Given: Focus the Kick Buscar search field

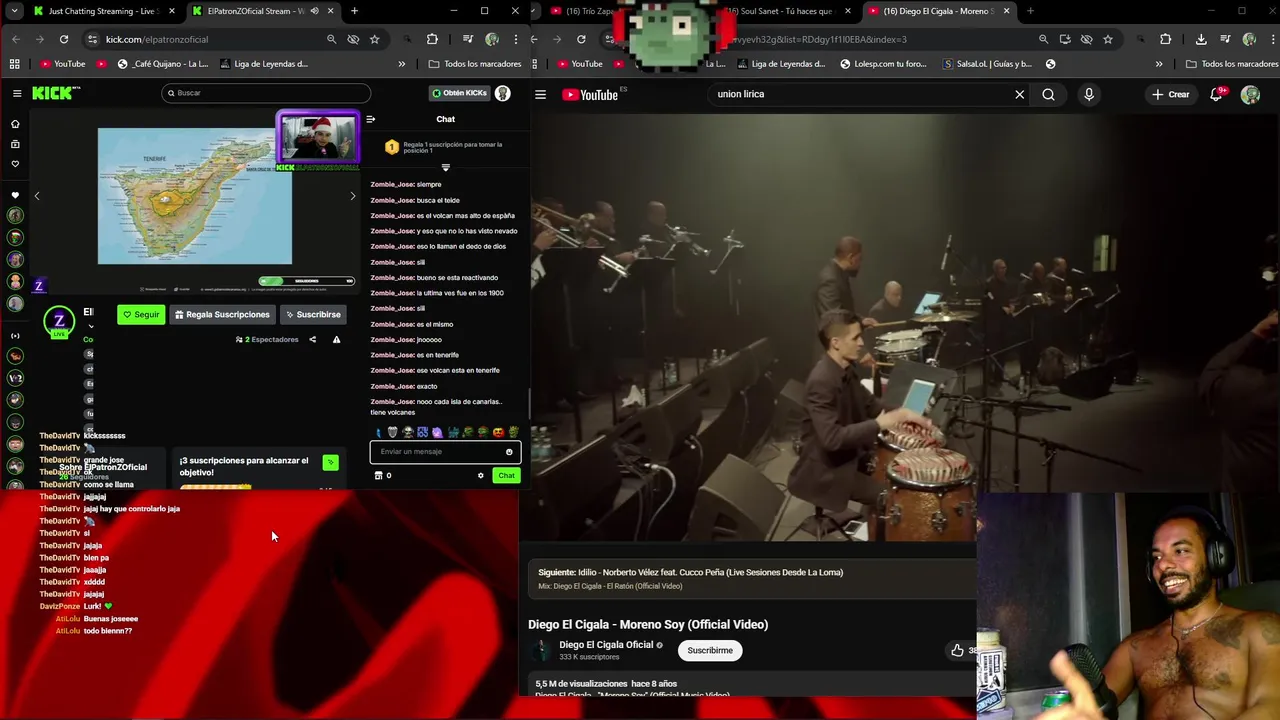Looking at the screenshot, I should (266, 93).
